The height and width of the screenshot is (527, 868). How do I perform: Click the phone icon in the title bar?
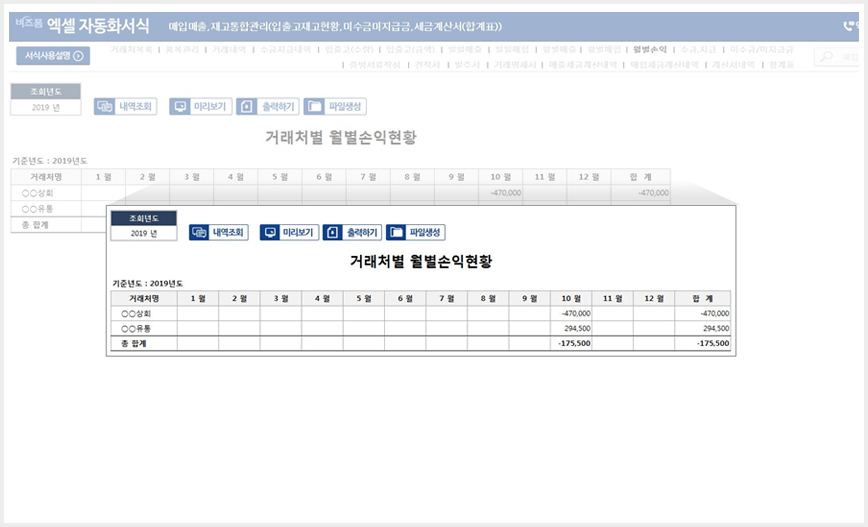849,26
